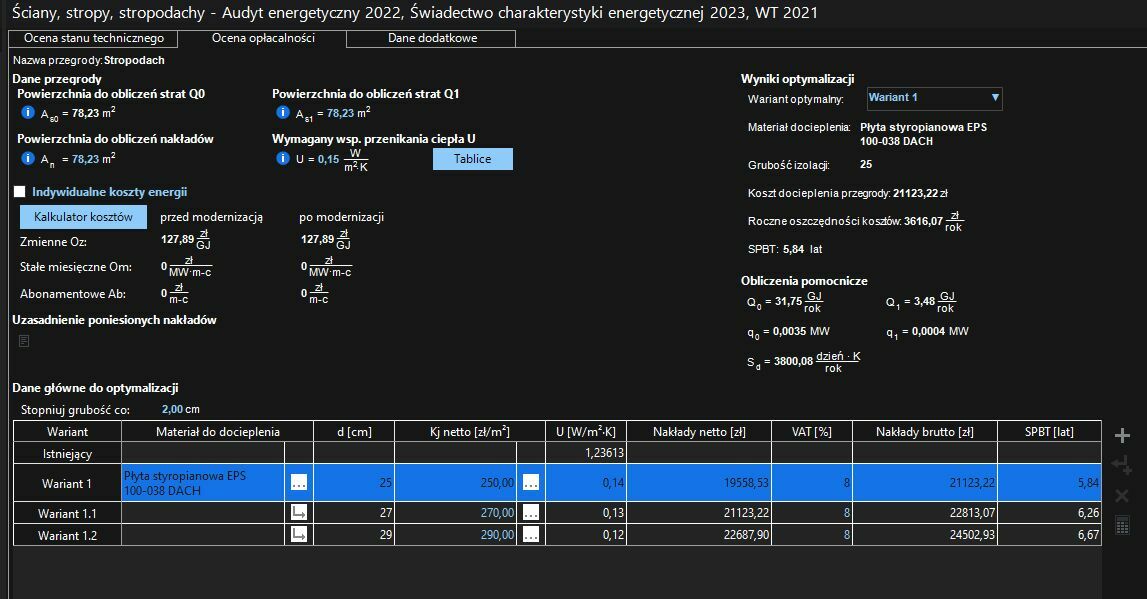
Task: Open the Dane dodatkowe tab
Action: (432, 38)
